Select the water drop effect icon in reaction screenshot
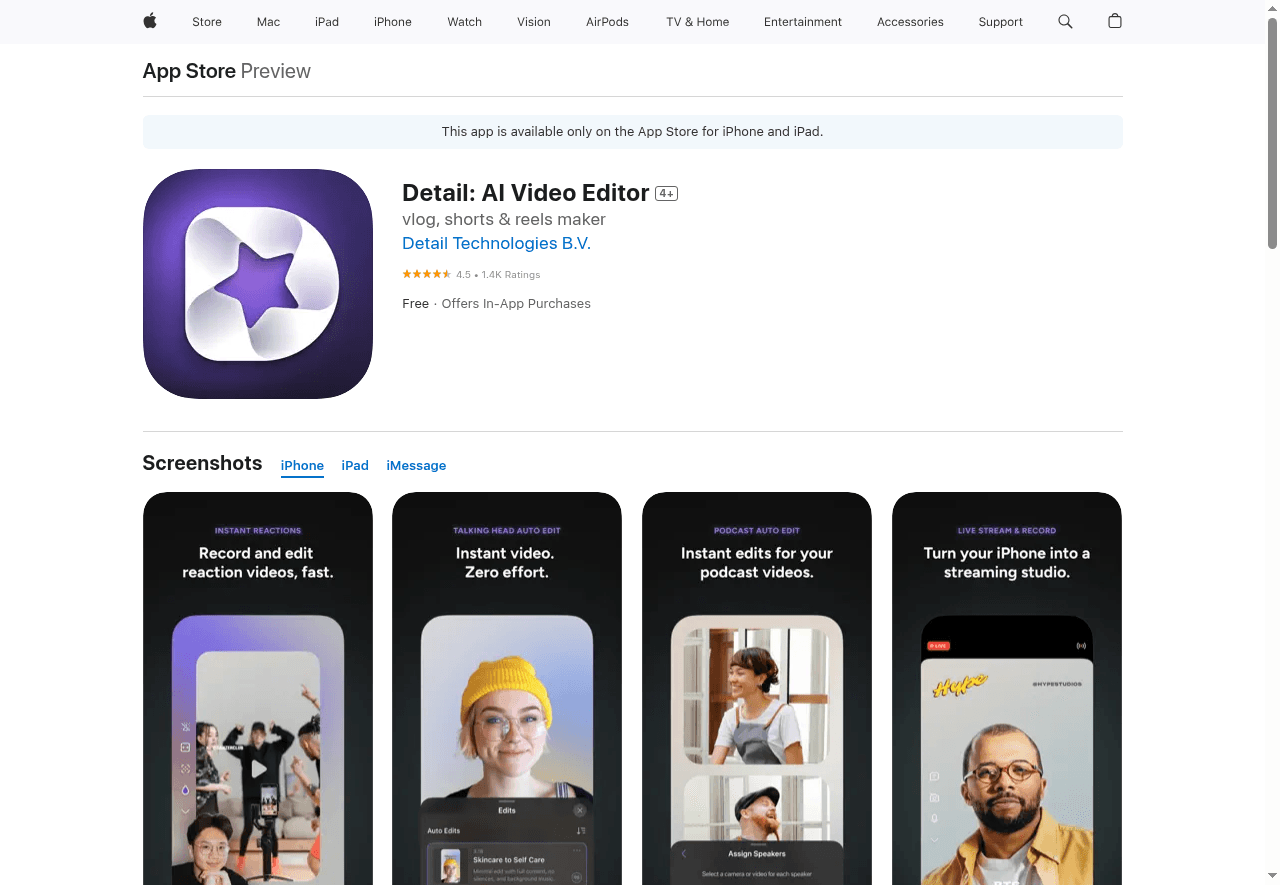Screen dimensions: 1280x885 click(x=185, y=790)
